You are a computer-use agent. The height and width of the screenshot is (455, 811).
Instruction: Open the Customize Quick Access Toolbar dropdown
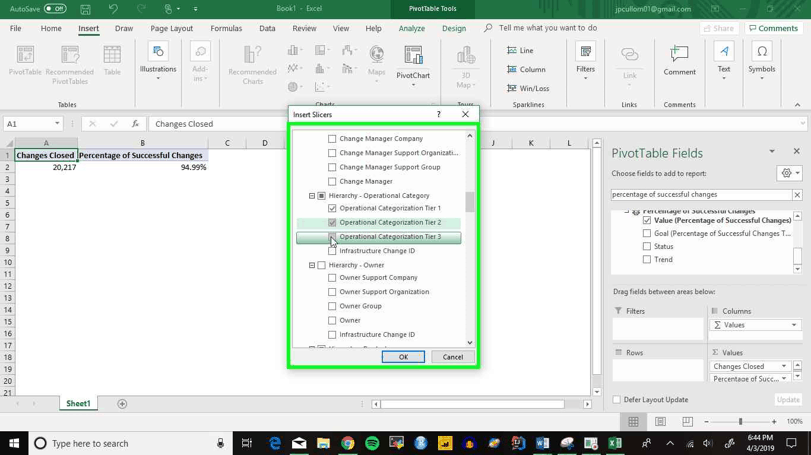point(196,9)
